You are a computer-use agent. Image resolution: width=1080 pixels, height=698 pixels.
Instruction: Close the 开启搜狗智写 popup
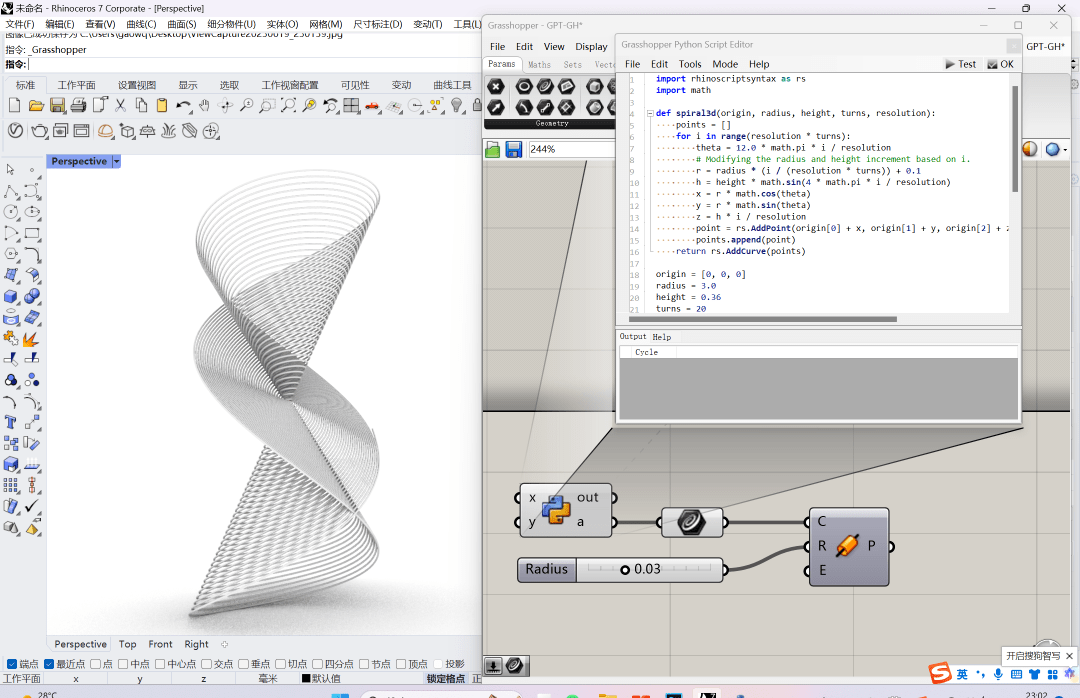coord(1069,656)
